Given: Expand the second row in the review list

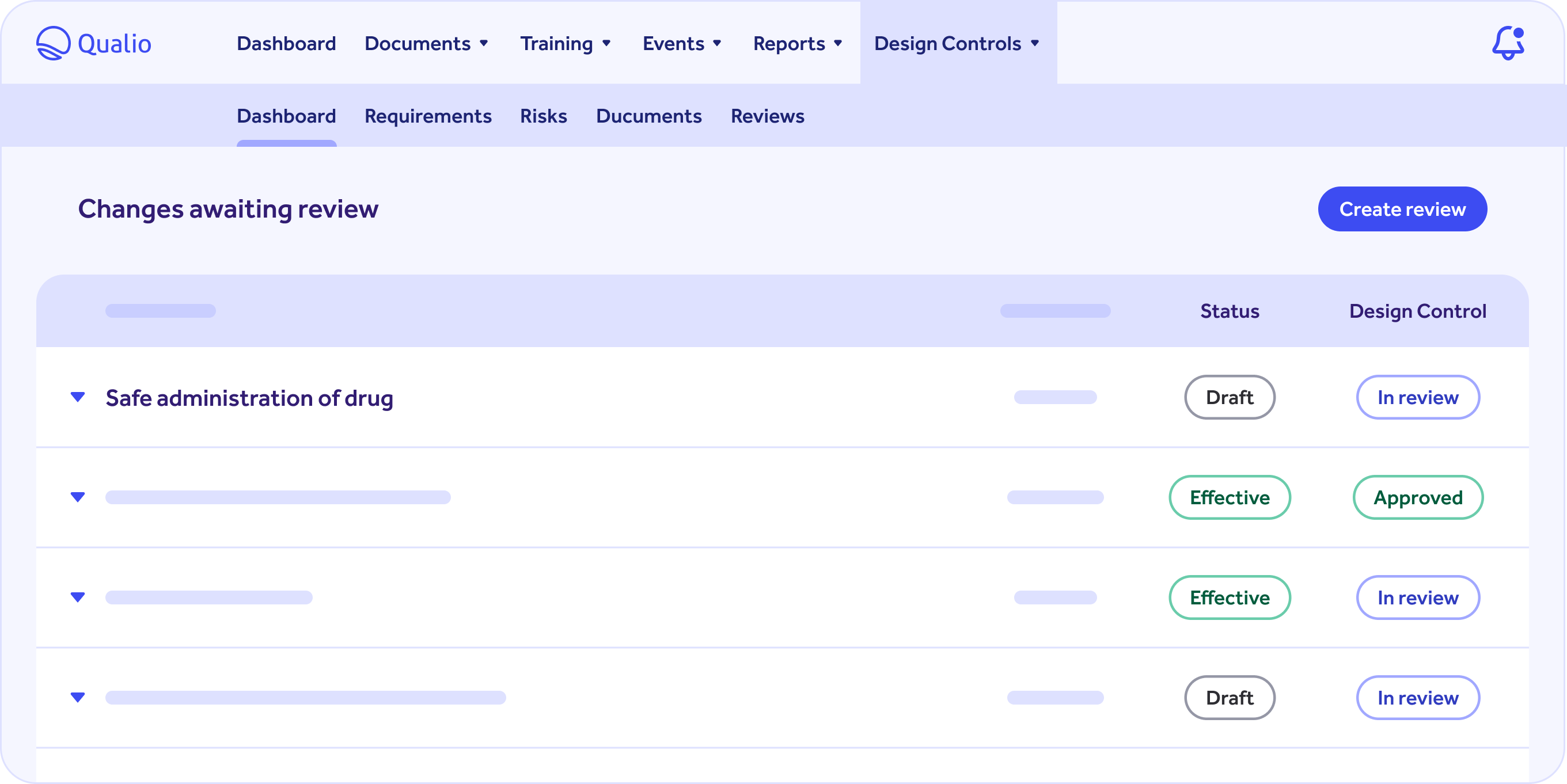Looking at the screenshot, I should click(78, 497).
